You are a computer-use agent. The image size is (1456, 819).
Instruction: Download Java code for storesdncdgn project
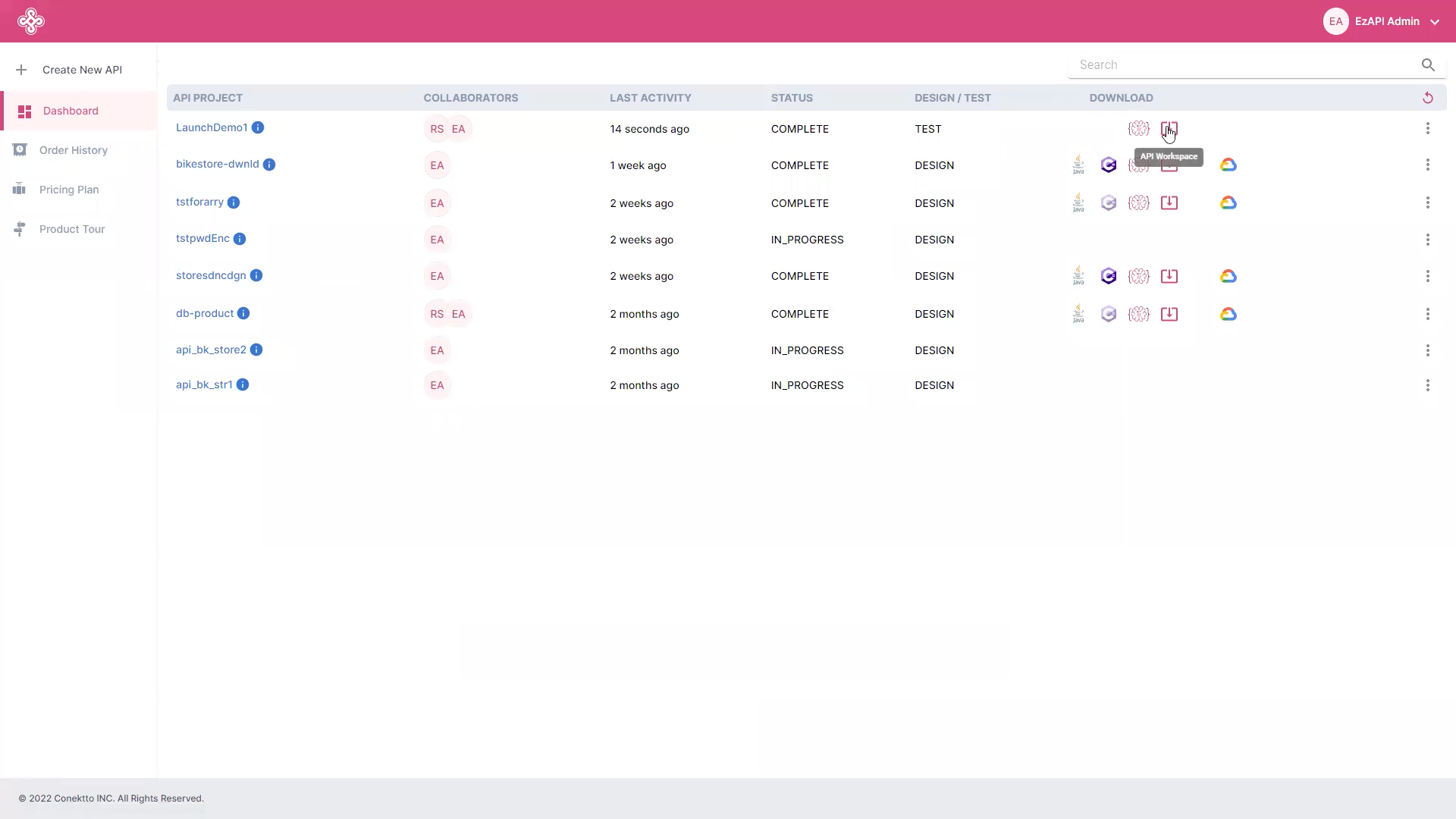tap(1078, 276)
